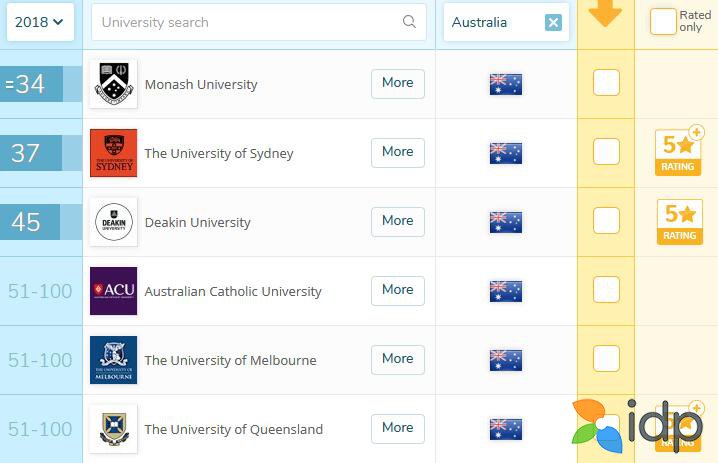Tick the compare checkbox for Monash University
The width and height of the screenshot is (718, 463).
(606, 83)
